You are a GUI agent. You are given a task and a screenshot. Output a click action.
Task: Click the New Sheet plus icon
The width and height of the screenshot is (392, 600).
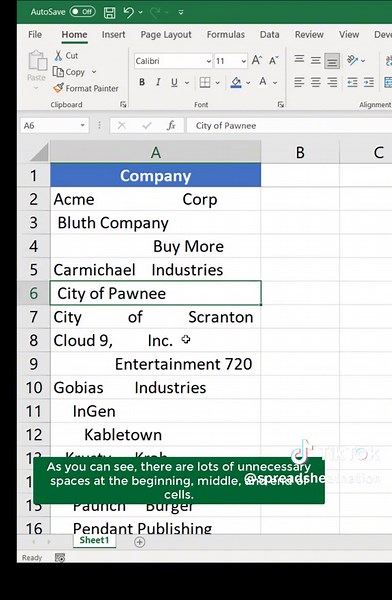tap(140, 542)
